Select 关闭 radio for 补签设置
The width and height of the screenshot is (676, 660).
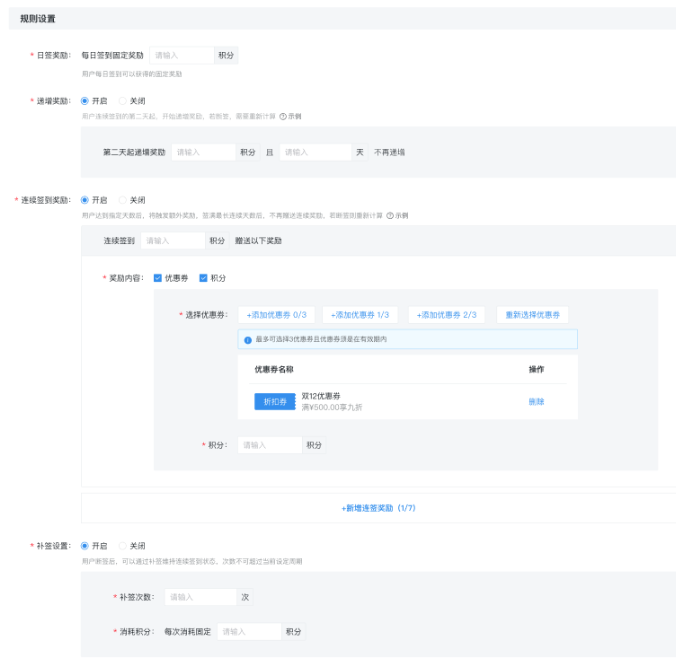click(123, 546)
